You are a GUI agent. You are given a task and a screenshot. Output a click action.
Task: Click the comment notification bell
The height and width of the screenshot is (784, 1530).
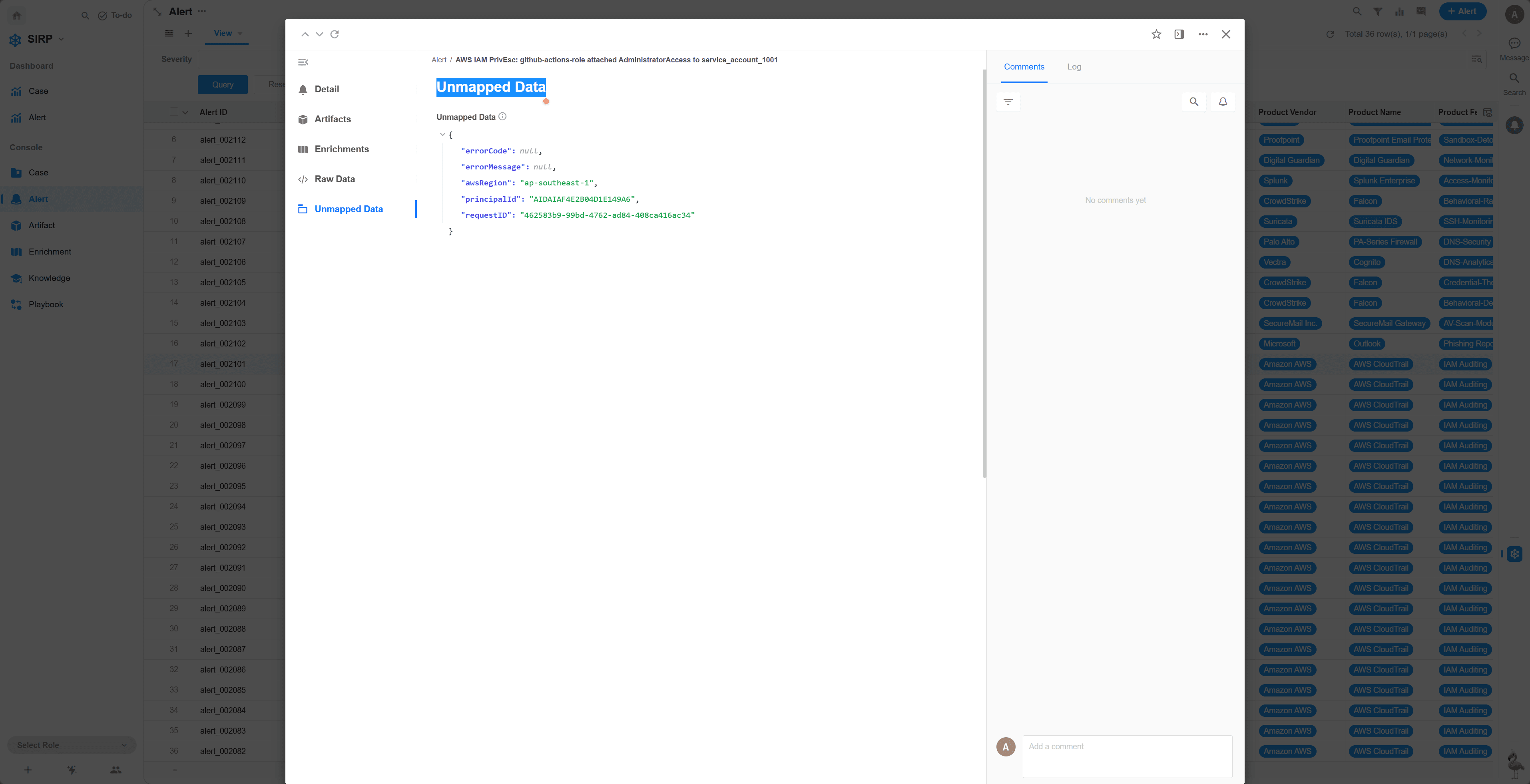pyautogui.click(x=1223, y=102)
